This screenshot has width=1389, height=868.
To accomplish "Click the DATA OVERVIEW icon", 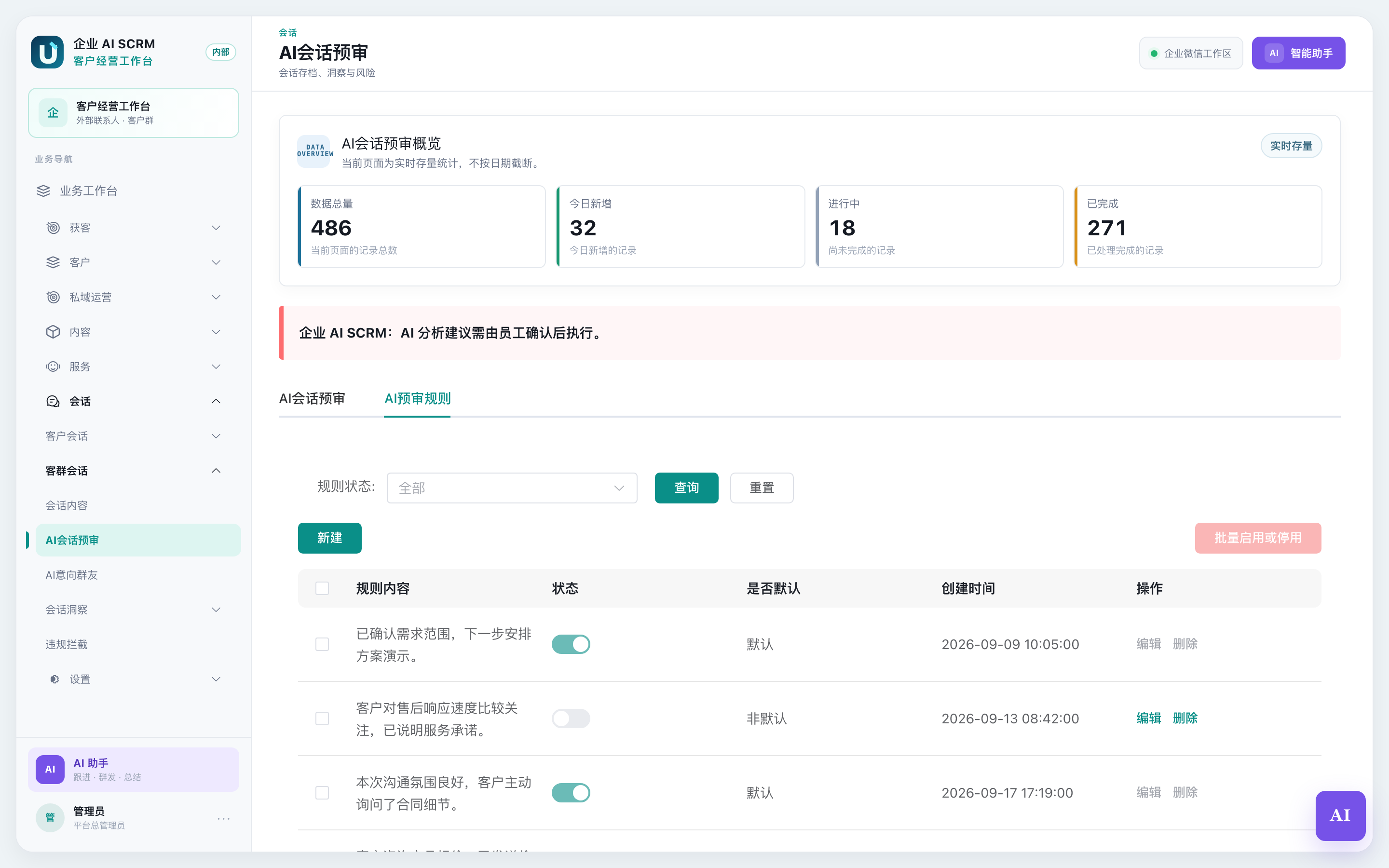I will tap(313, 151).
